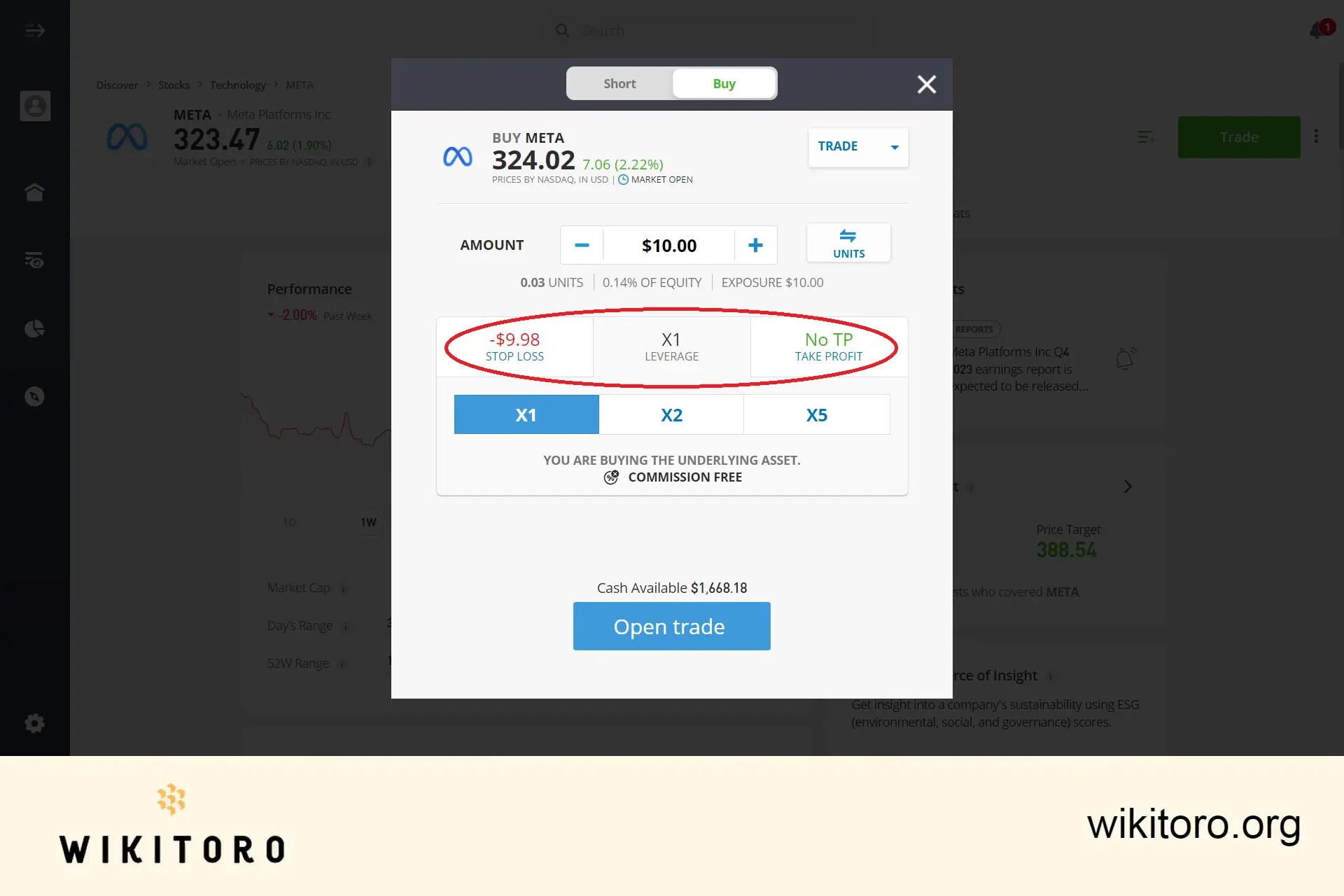Click the watchlist eye sidebar icon
1344x896 pixels.
pos(34,260)
